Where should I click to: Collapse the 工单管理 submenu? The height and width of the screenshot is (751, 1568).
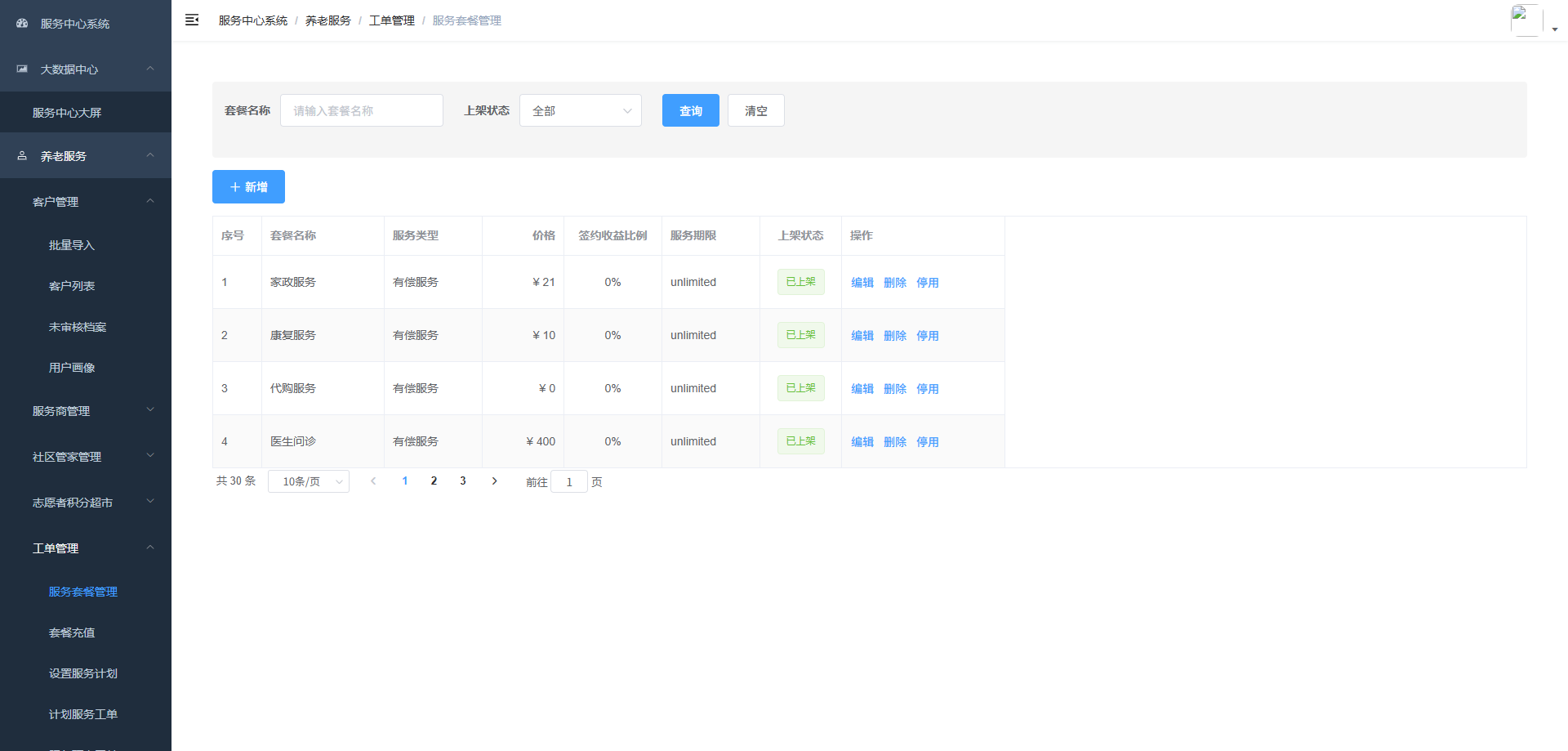(x=86, y=548)
